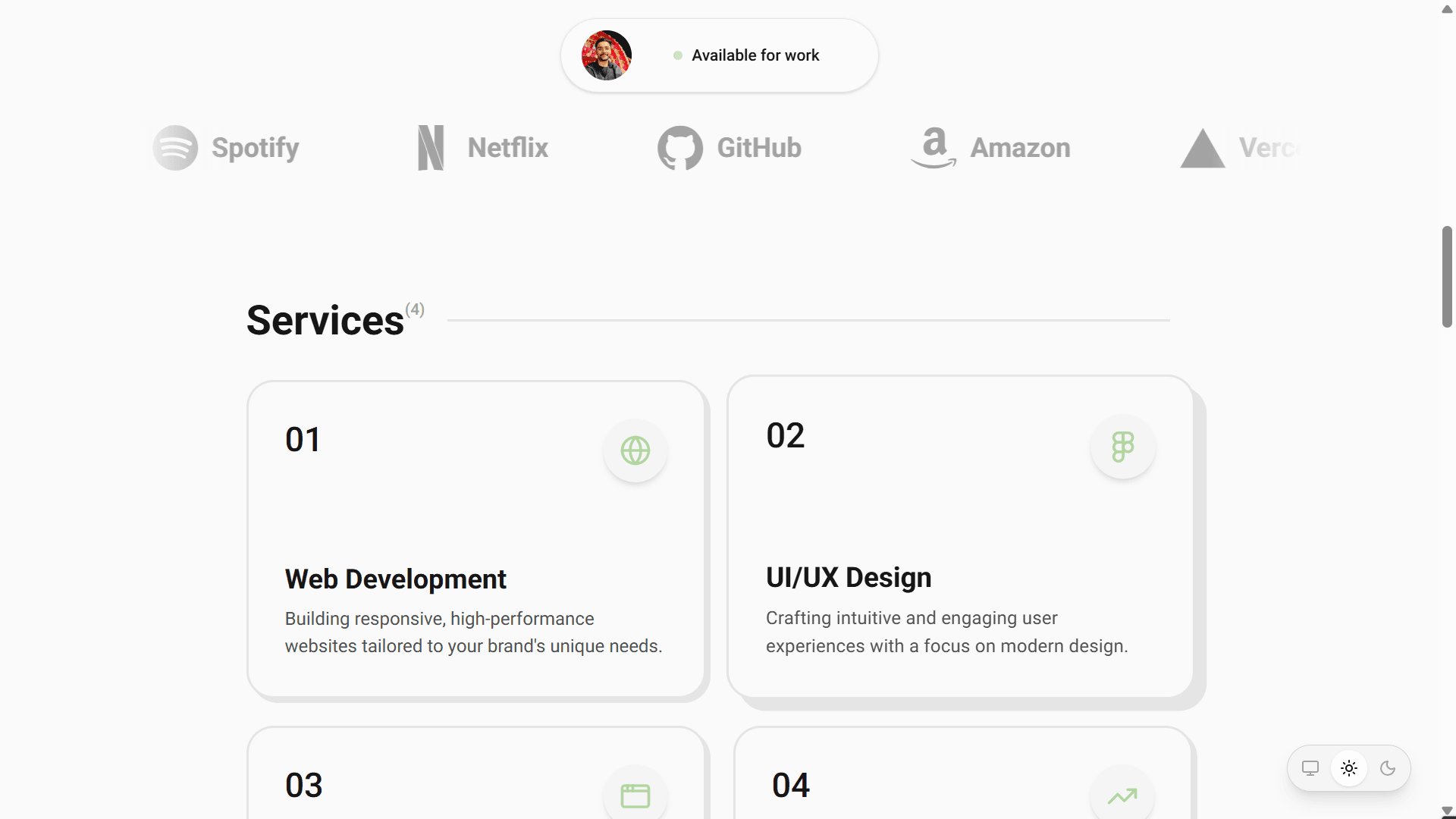Click the 04 number on fourth card
This screenshot has width=1456, height=819.
point(791,786)
